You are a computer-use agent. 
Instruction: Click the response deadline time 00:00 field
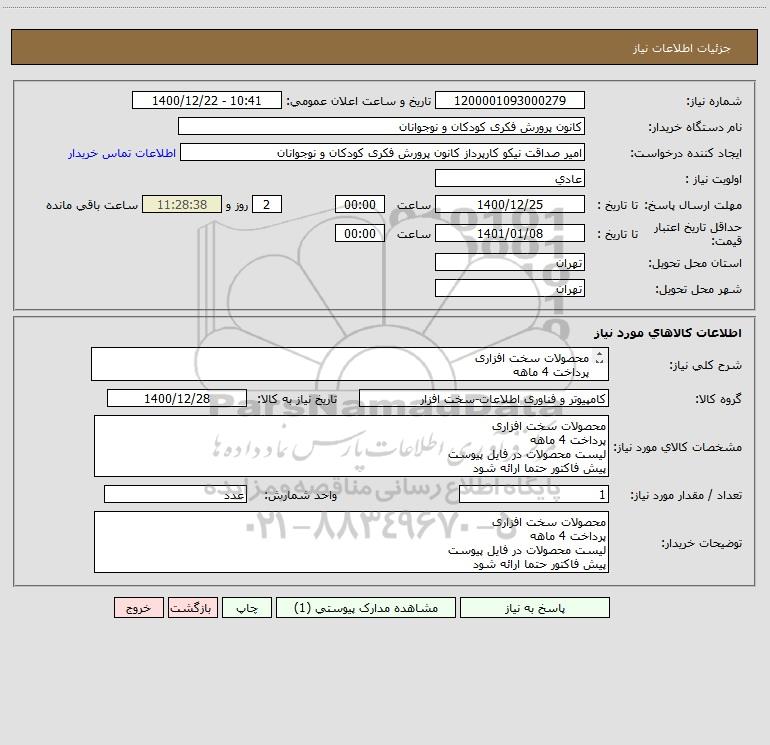click(x=360, y=204)
